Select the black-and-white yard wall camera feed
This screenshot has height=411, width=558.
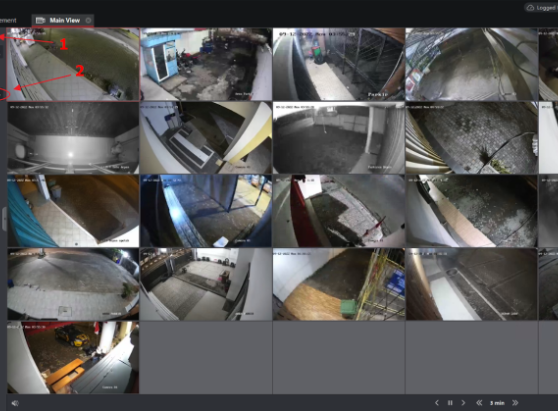tap(339, 138)
